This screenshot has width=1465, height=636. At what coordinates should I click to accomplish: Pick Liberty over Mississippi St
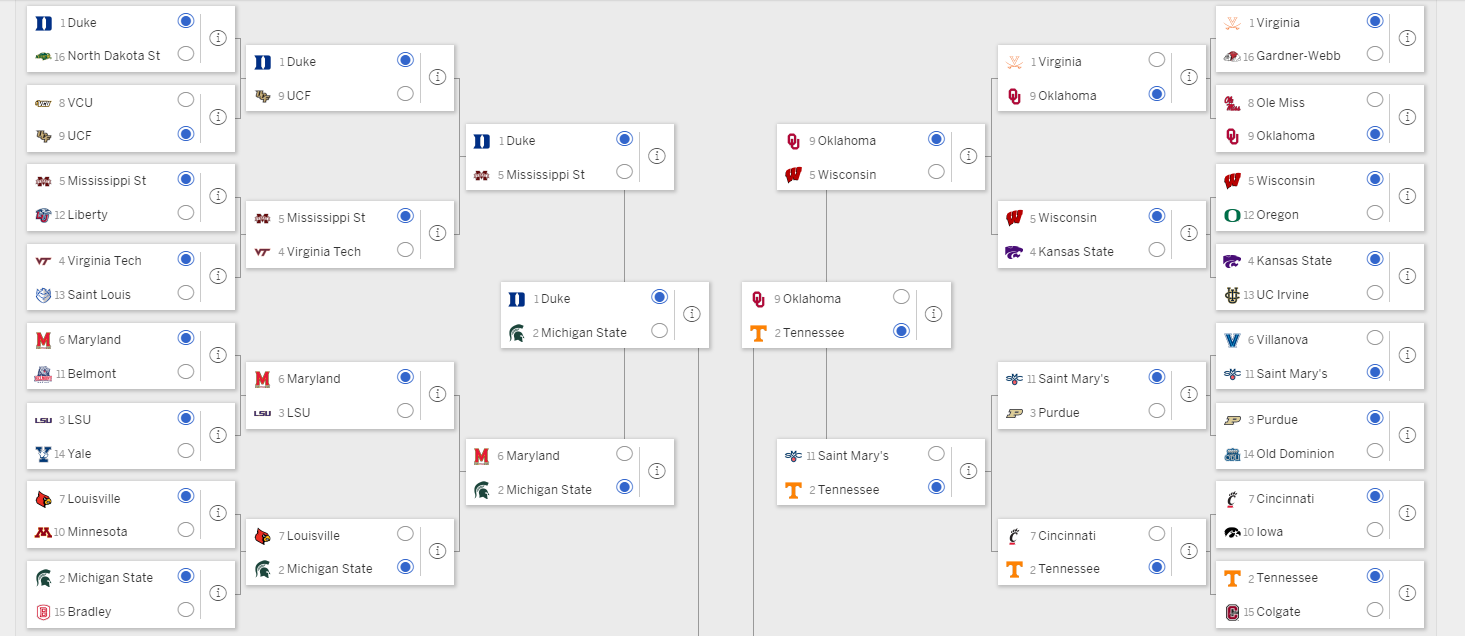186,212
